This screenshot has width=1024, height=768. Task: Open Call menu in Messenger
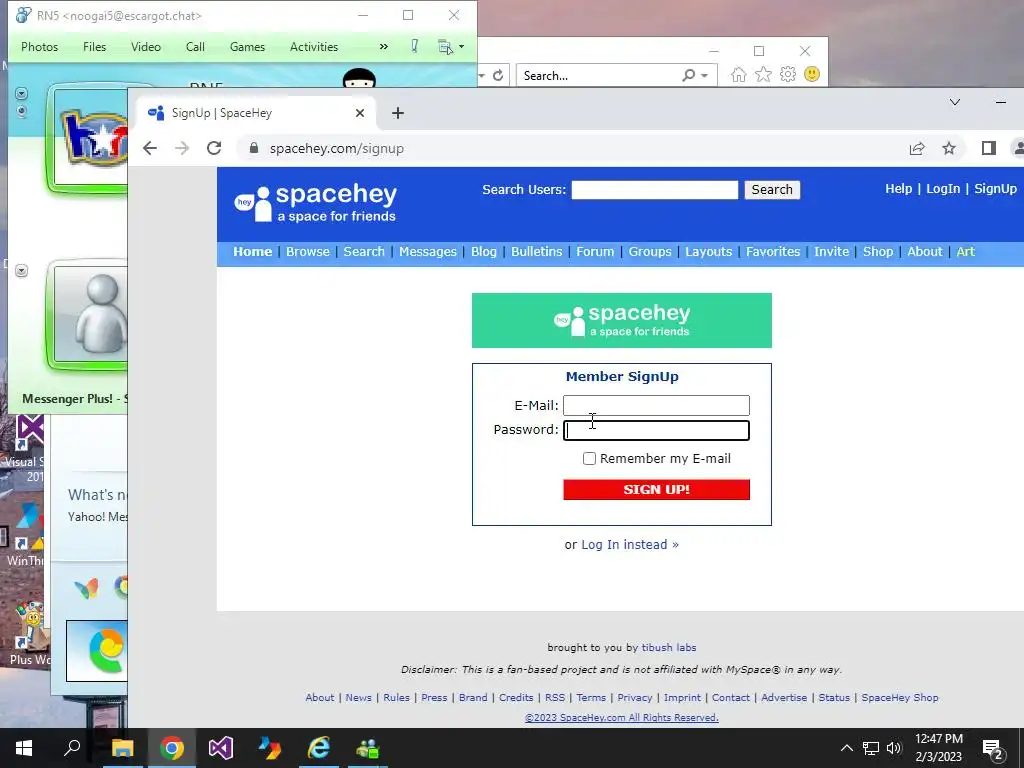coord(195,47)
